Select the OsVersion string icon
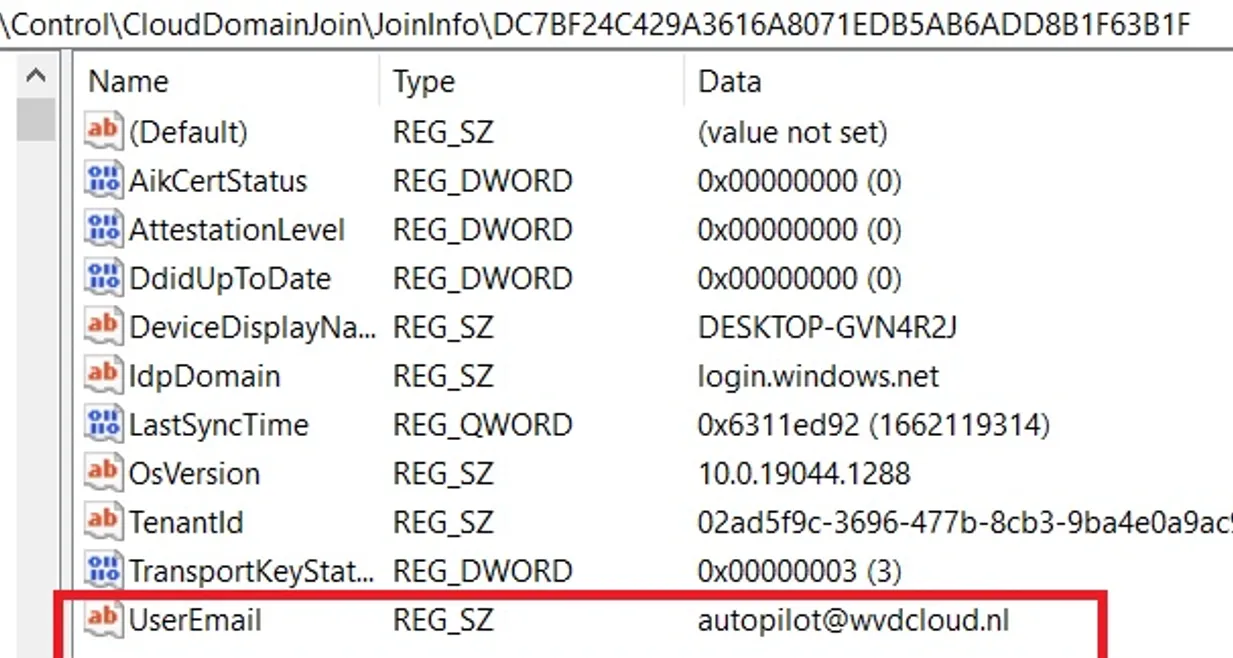The width and height of the screenshot is (1233, 658). (103, 473)
